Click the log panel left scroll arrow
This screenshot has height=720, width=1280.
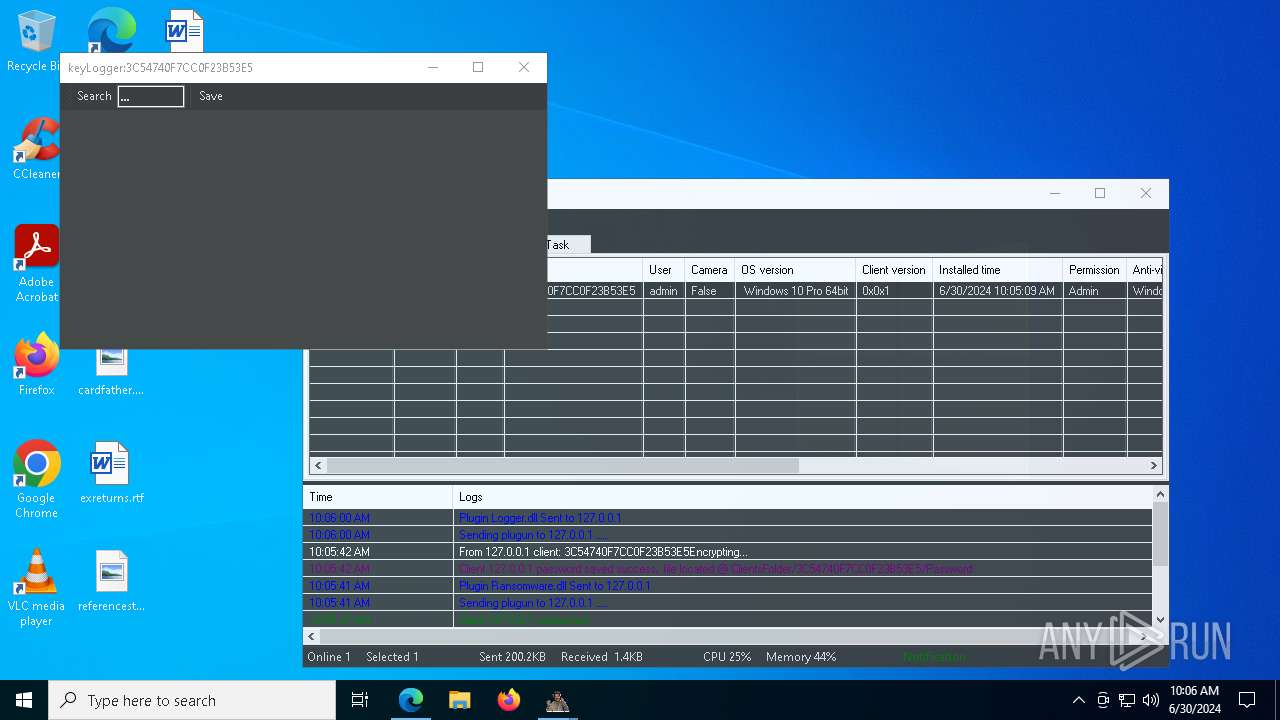[312, 636]
